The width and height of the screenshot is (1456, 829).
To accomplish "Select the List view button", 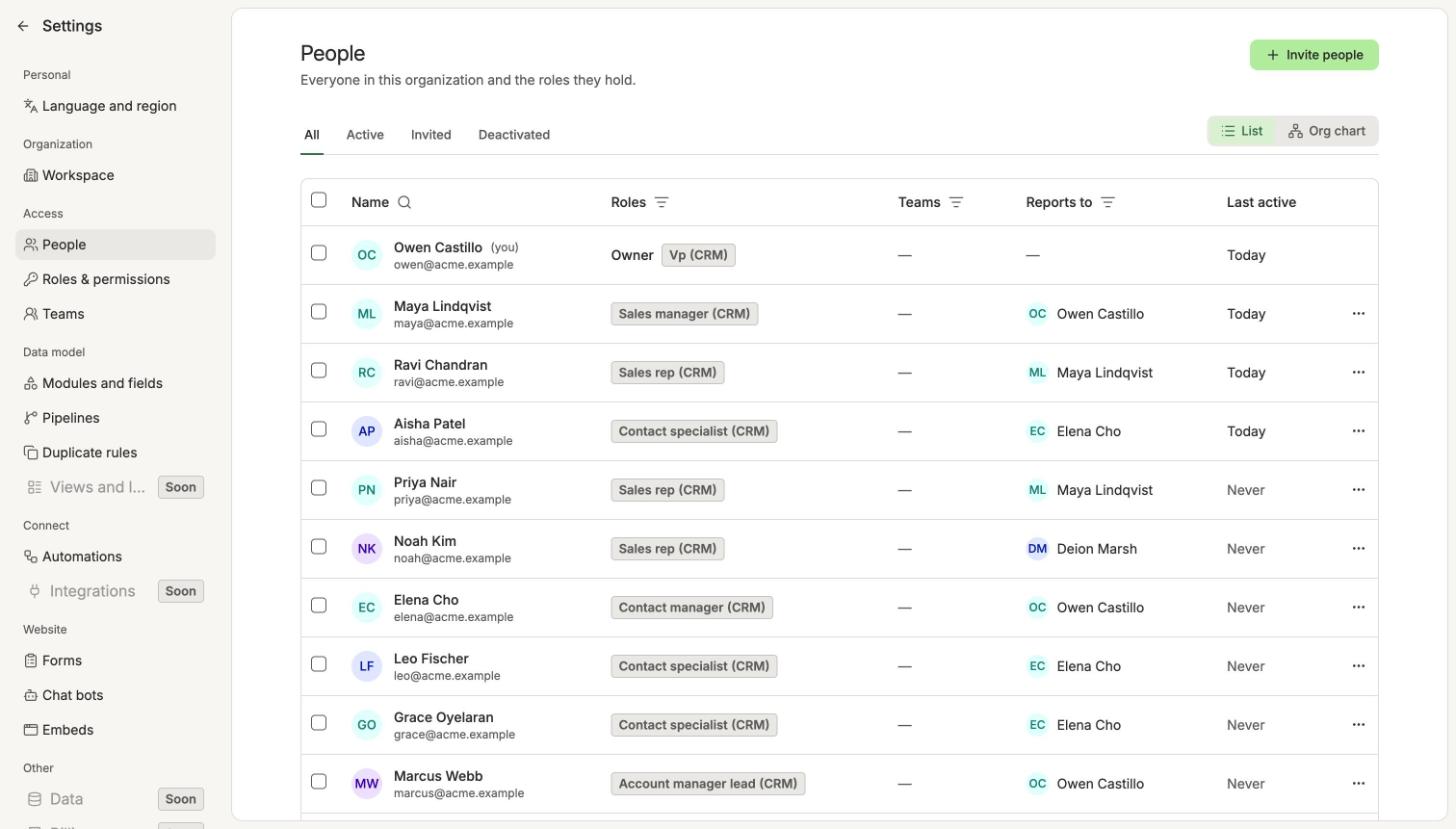I will point(1242,131).
